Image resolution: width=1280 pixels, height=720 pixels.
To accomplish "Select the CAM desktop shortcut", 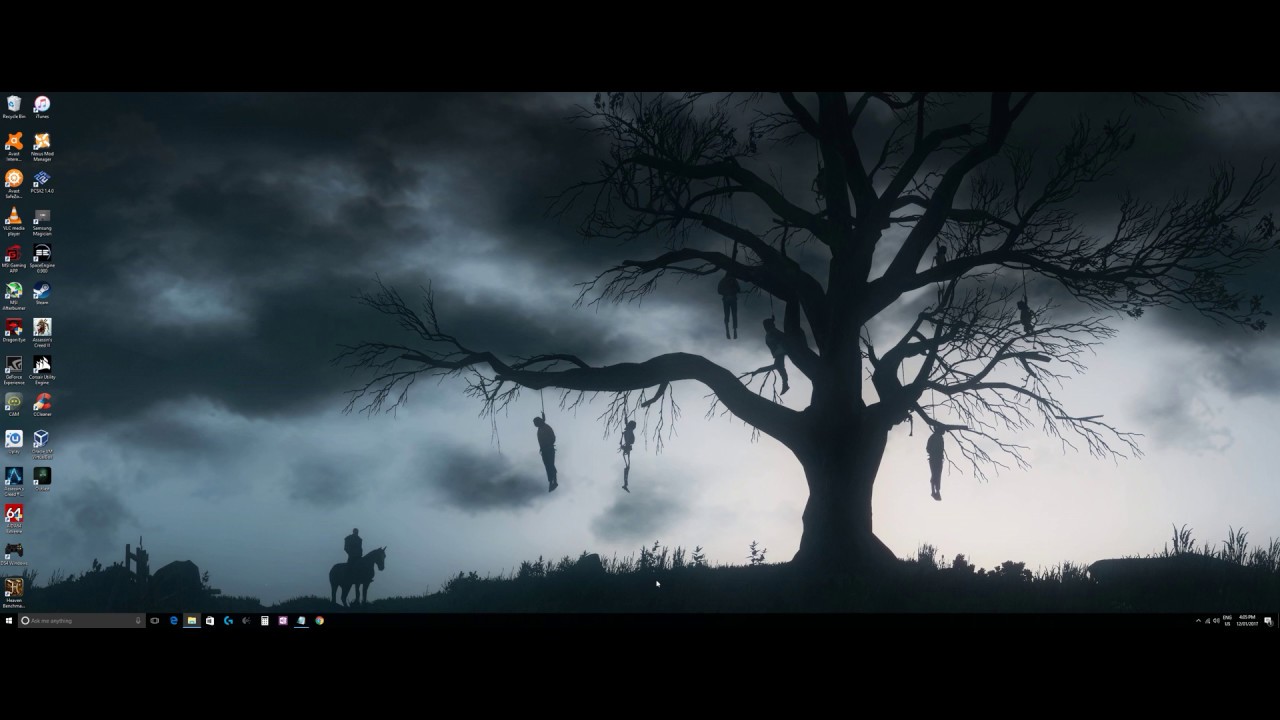I will 14,405.
